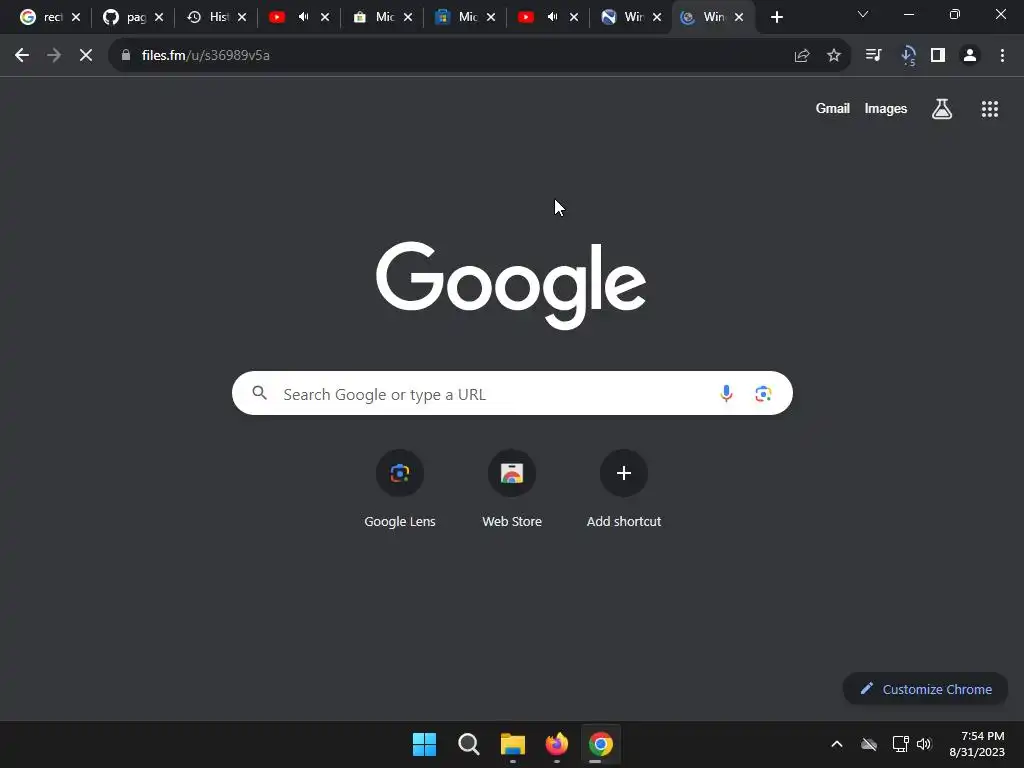Close the GitHub 'pag' tab
The image size is (1024, 768).
[159, 17]
